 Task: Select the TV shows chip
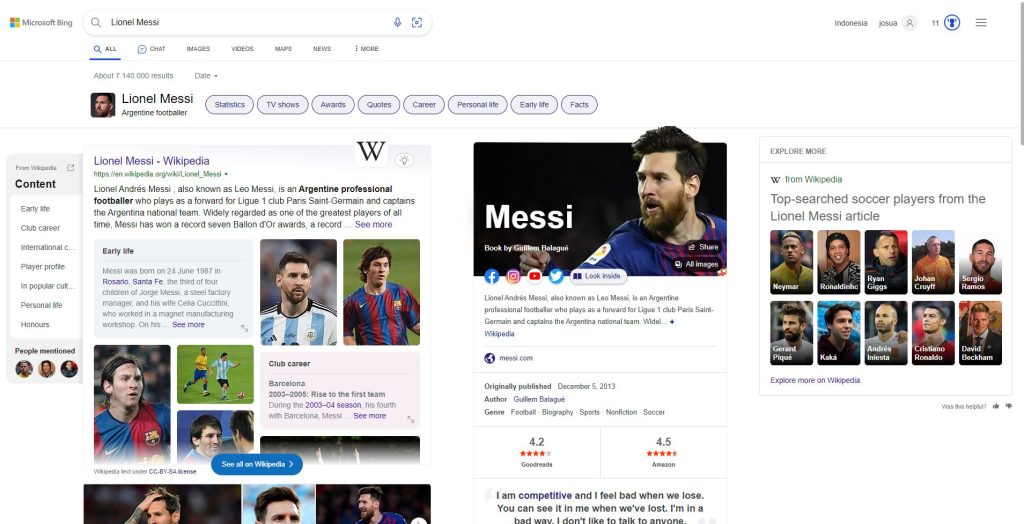[283, 105]
